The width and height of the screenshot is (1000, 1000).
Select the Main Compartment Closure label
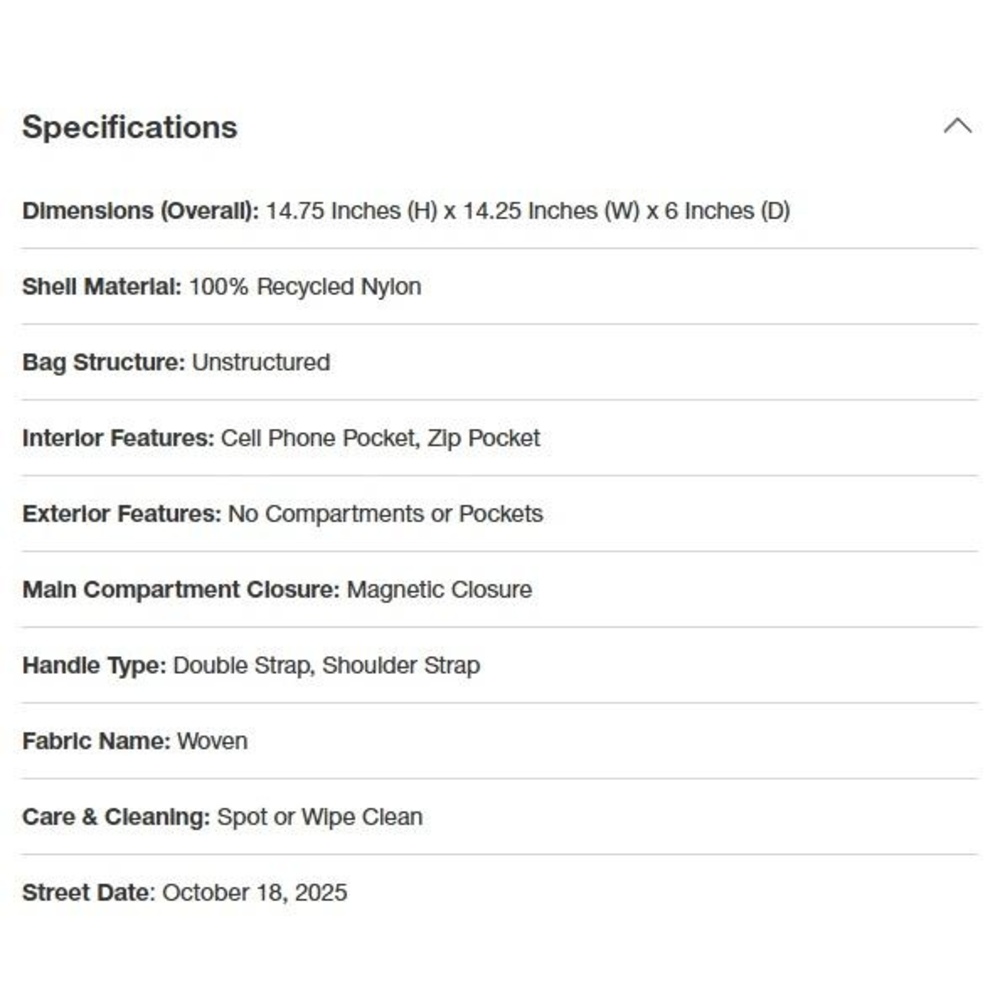tap(181, 590)
